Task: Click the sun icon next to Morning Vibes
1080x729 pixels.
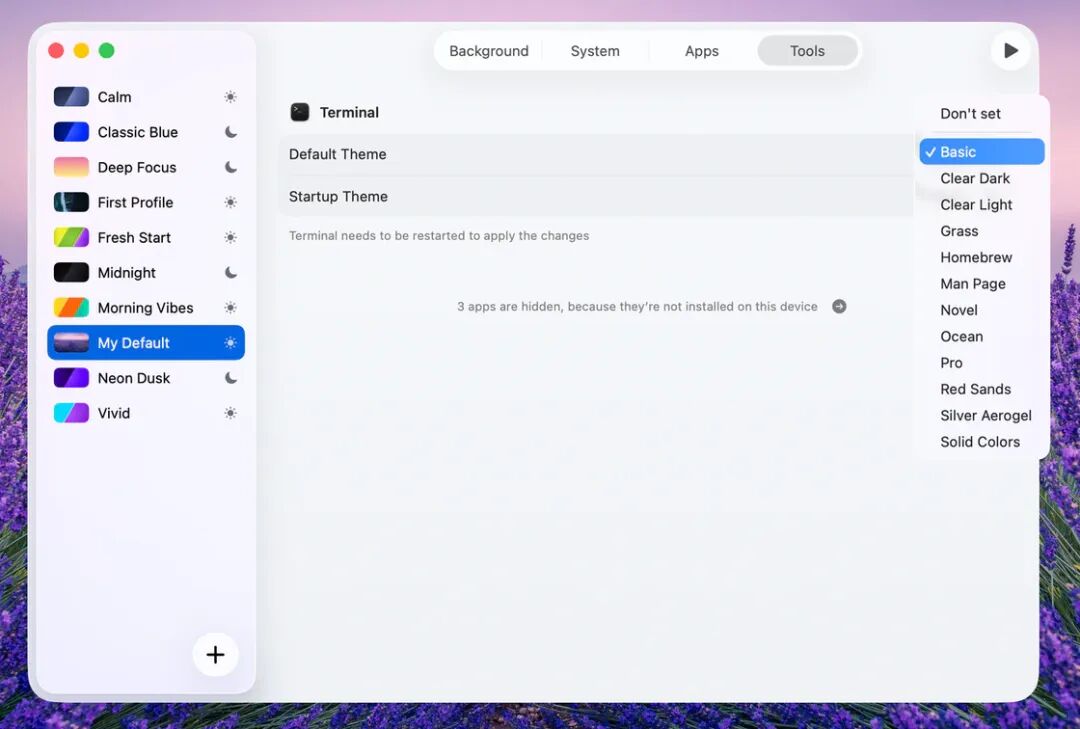Action: 231,308
